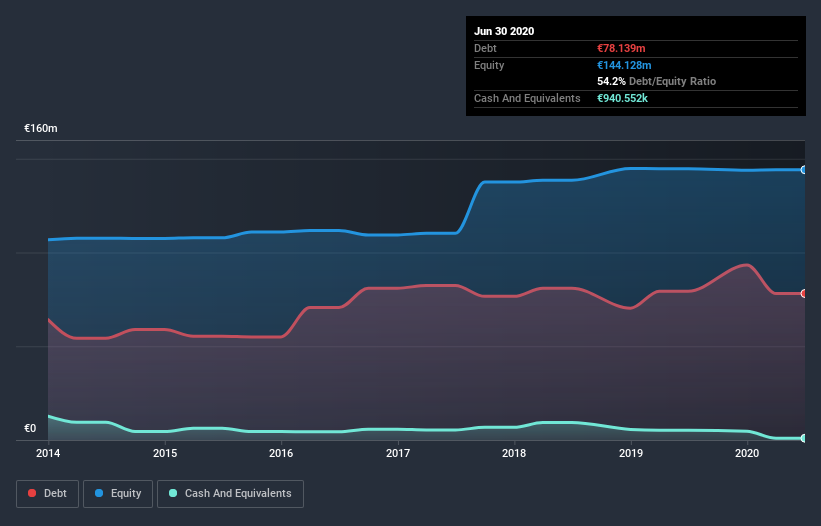The width and height of the screenshot is (821, 526).
Task: Click the 54.2% Debt/Equity Ratio text
Action: point(657,81)
